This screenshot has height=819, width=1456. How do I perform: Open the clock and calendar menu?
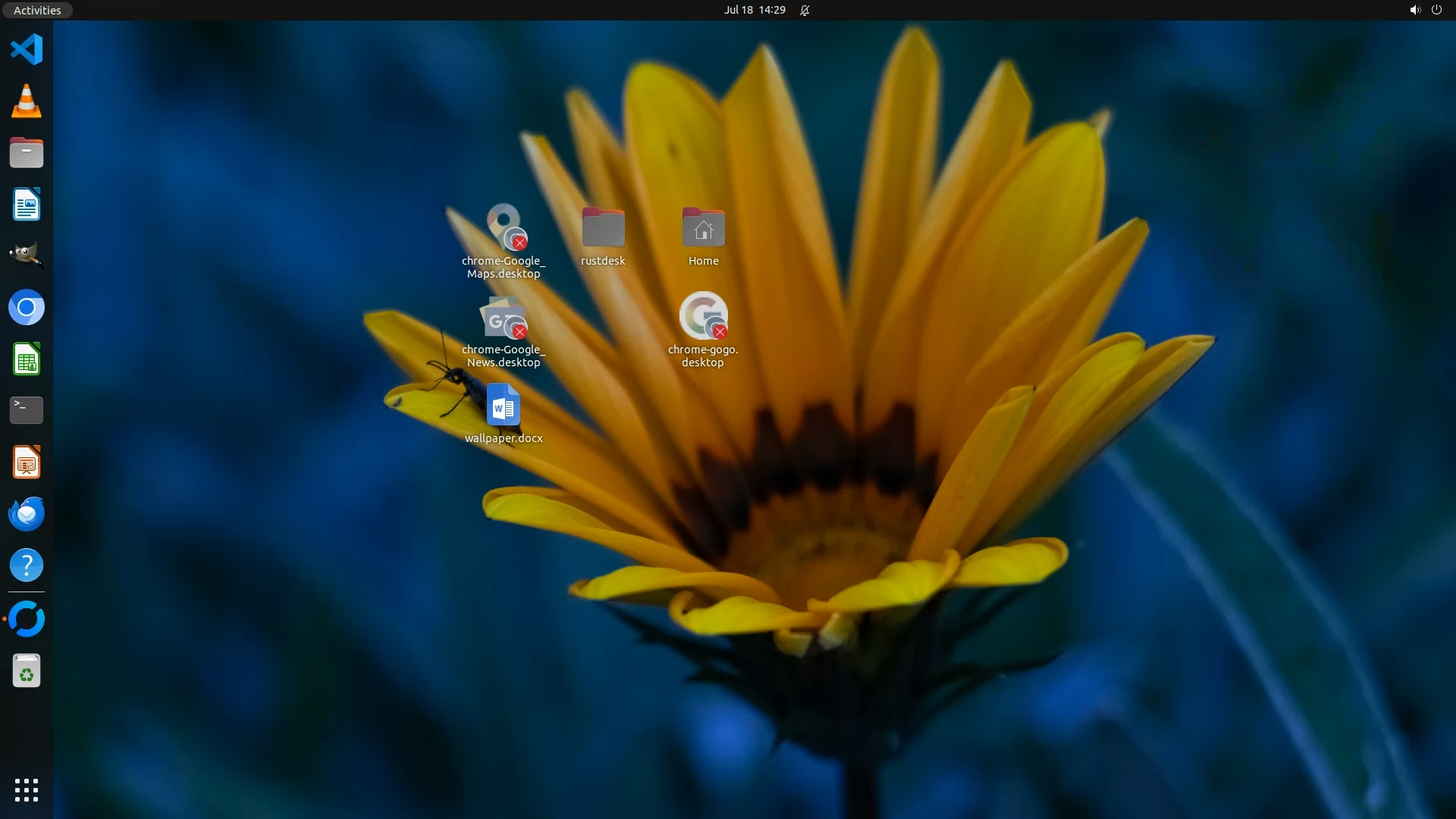click(754, 10)
